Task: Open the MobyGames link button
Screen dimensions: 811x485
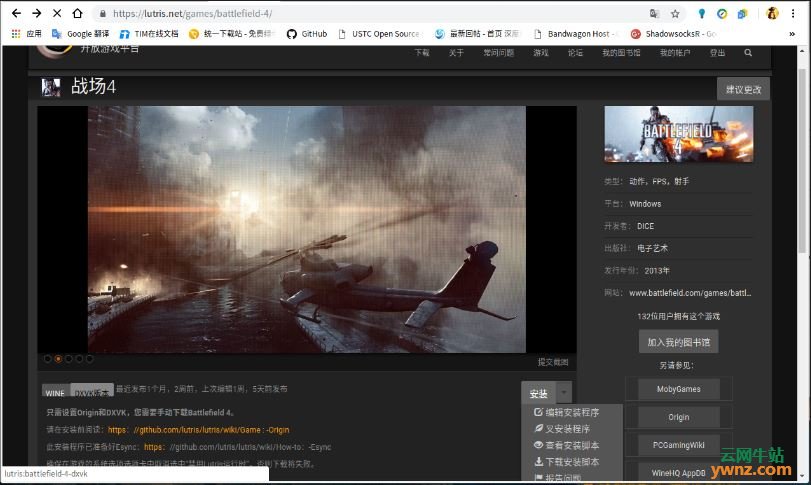Action: click(679, 389)
